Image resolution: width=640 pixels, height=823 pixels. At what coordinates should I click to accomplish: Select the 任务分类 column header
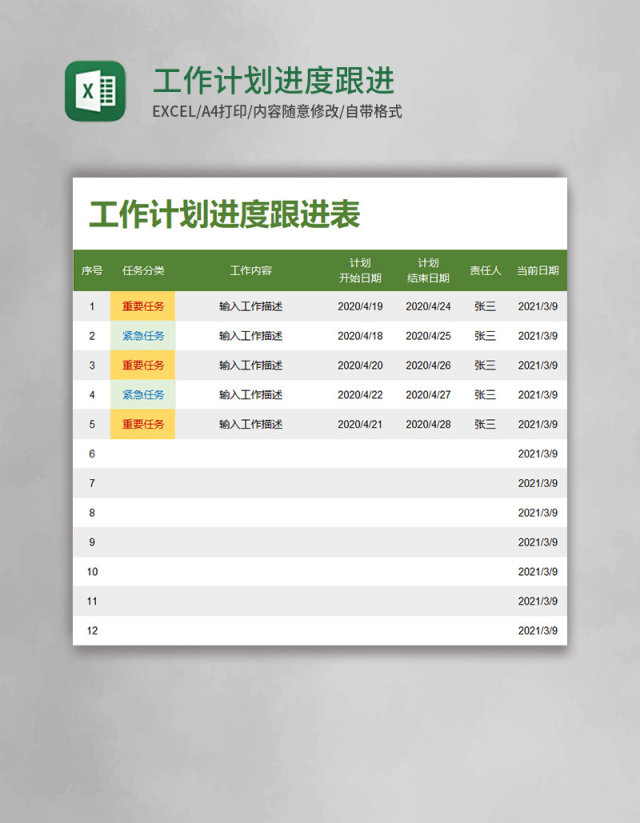(x=143, y=270)
